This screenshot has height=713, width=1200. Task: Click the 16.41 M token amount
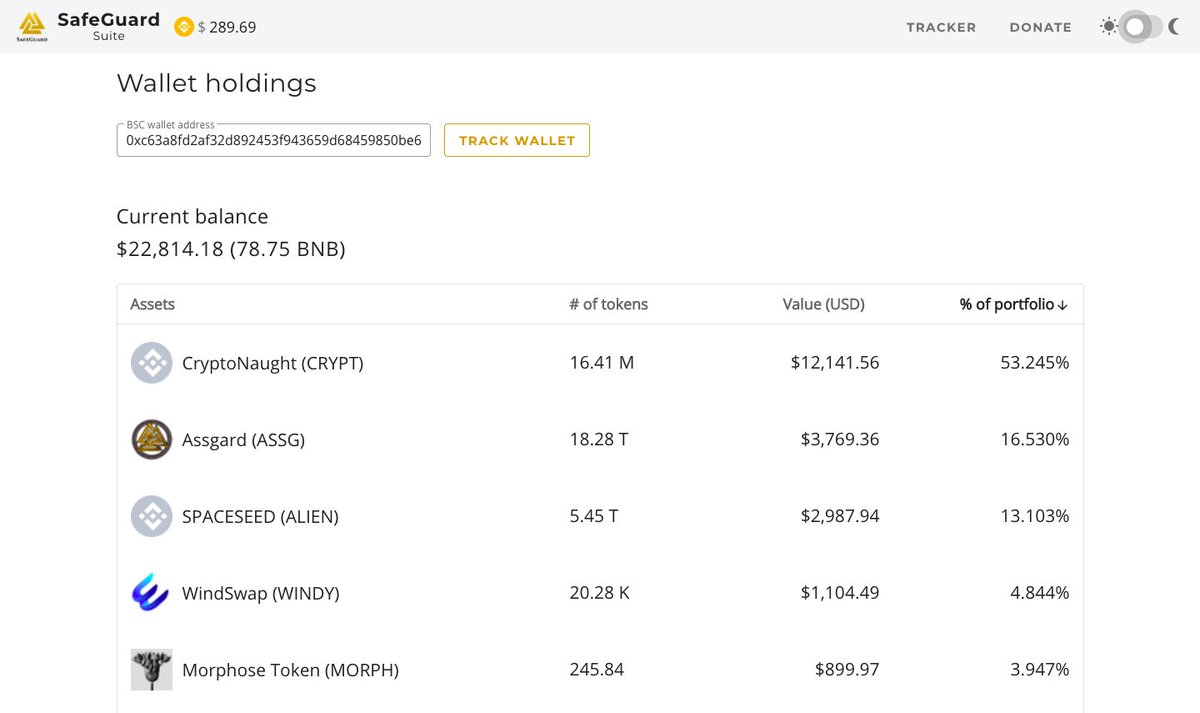(x=602, y=363)
